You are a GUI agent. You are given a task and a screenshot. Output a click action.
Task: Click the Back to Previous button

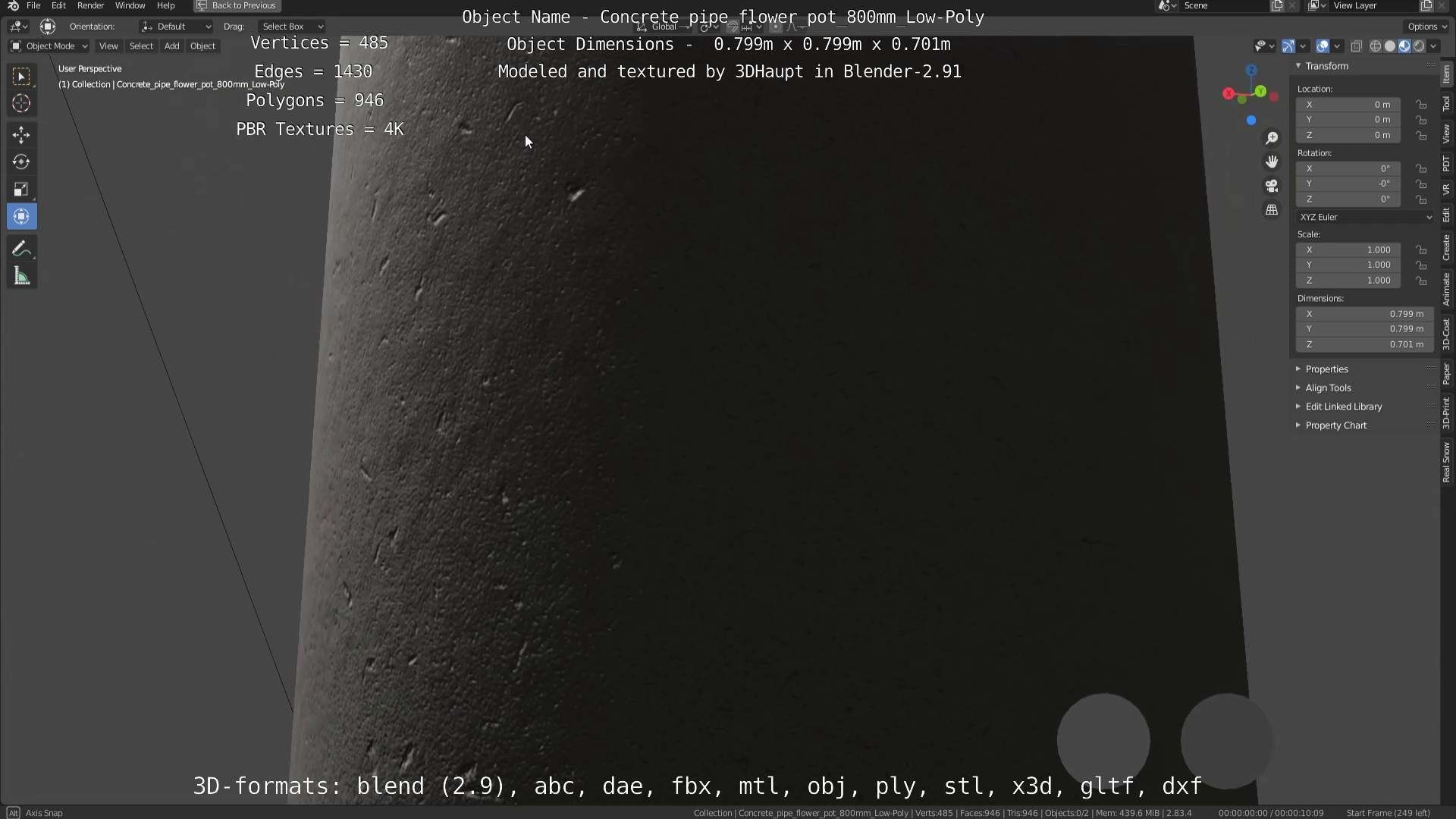(237, 5)
